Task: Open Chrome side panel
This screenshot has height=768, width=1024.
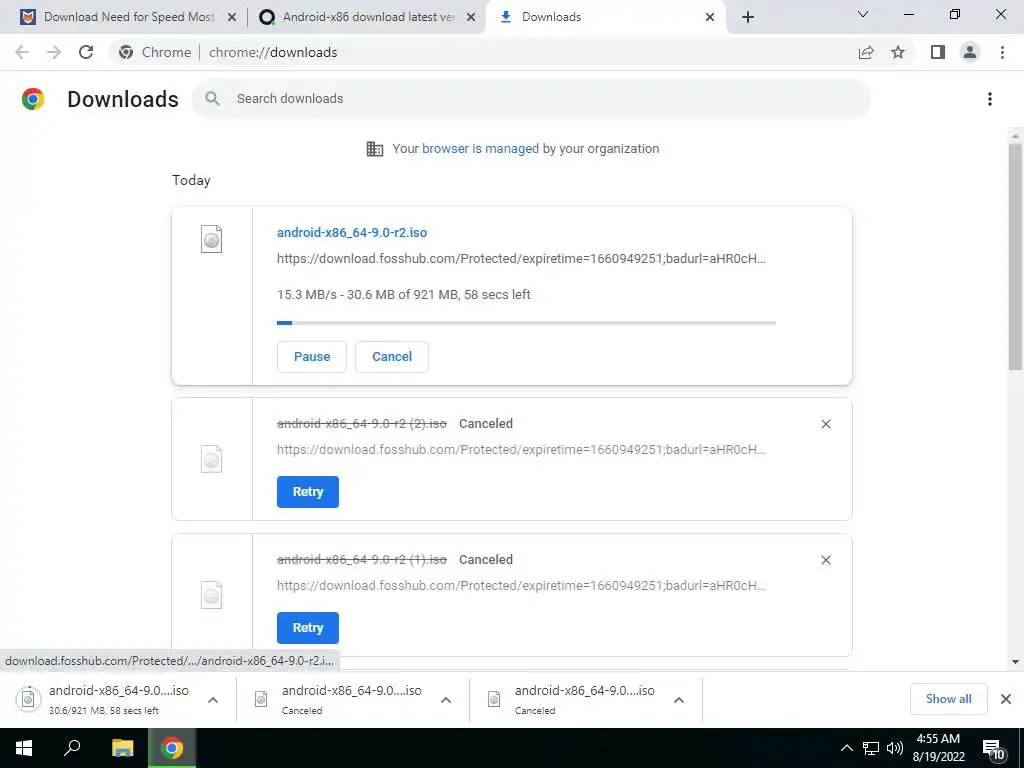Action: point(938,52)
